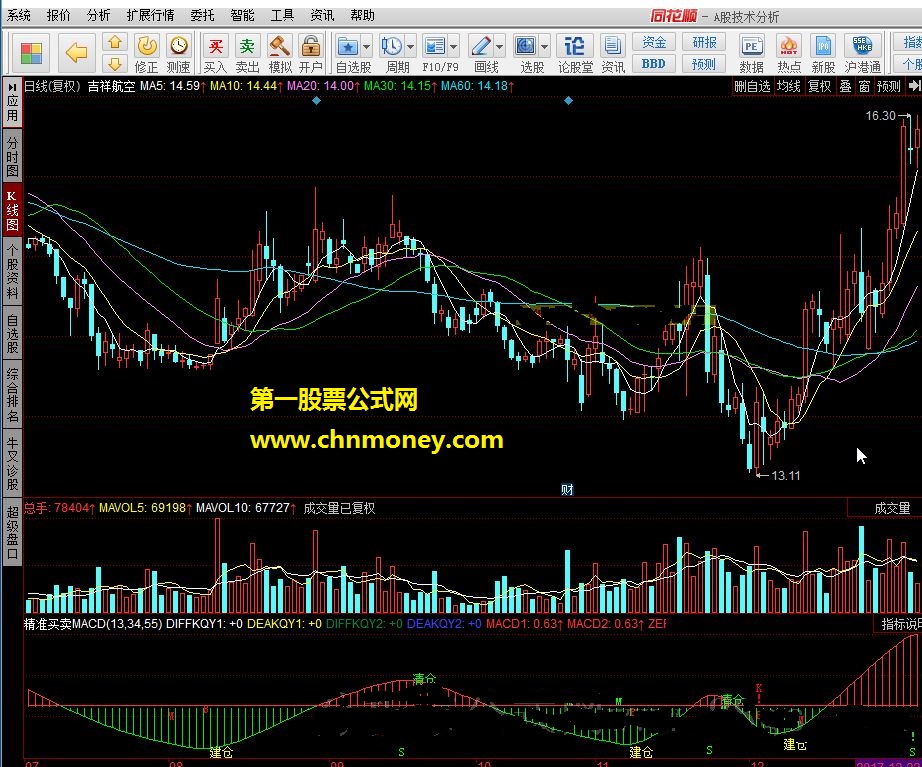
Task: Click the up arrow toolbar icon
Action: coord(115,42)
